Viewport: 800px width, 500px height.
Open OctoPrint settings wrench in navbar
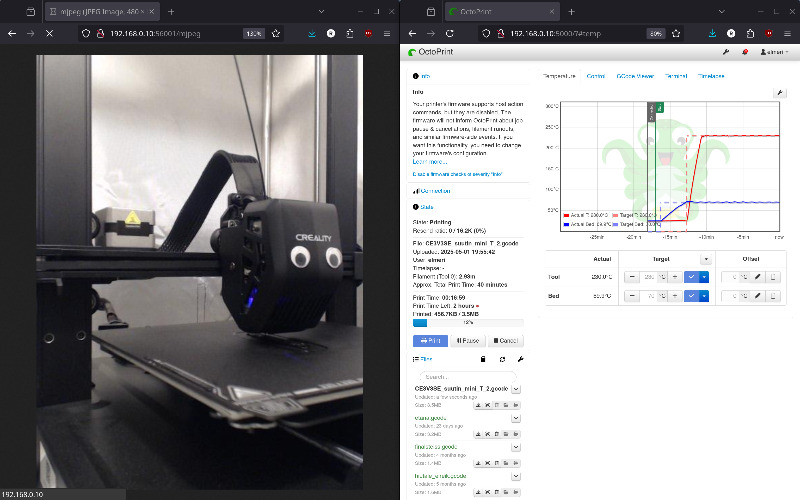[x=725, y=52]
